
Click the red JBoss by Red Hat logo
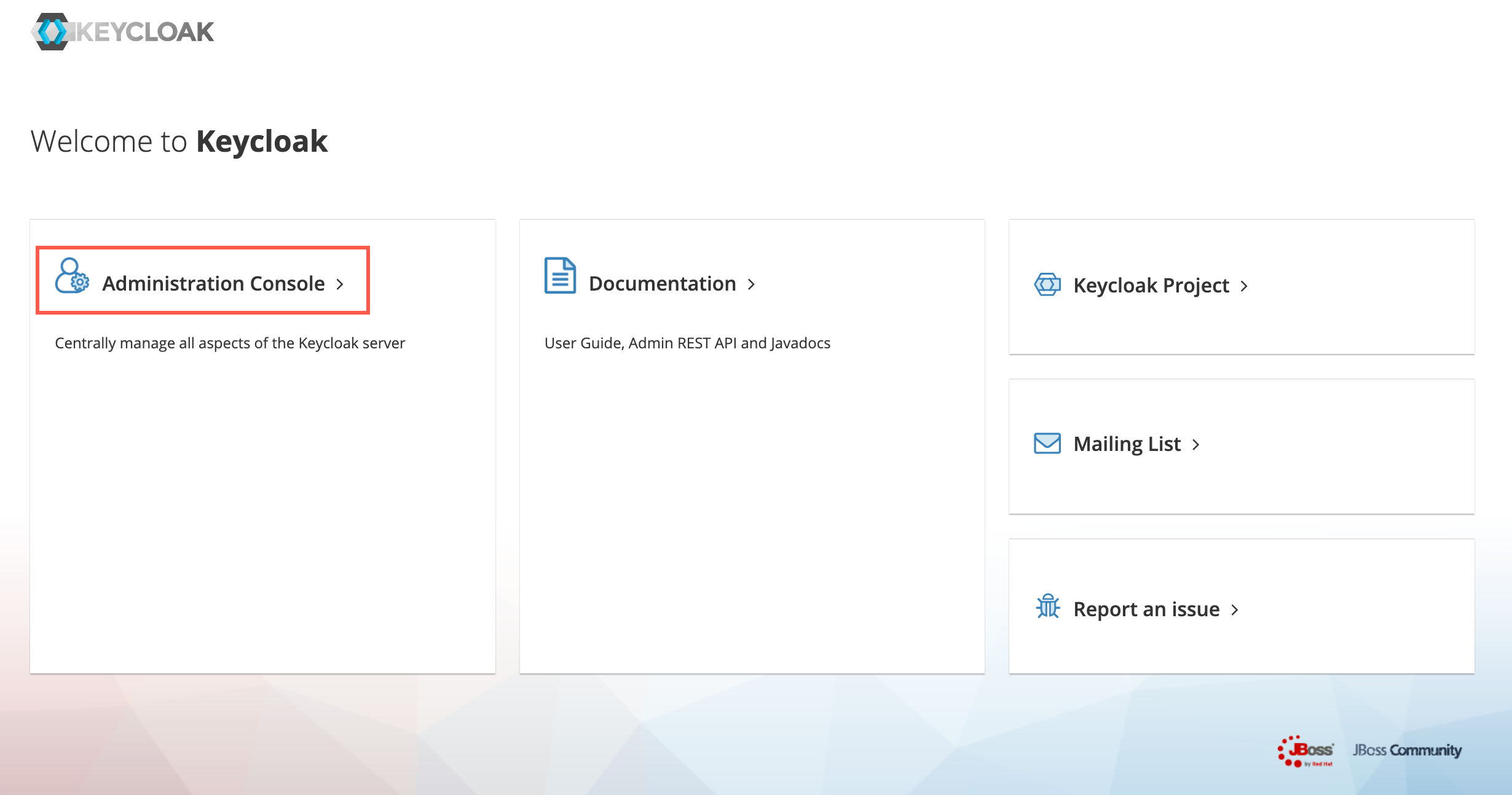pos(1305,751)
